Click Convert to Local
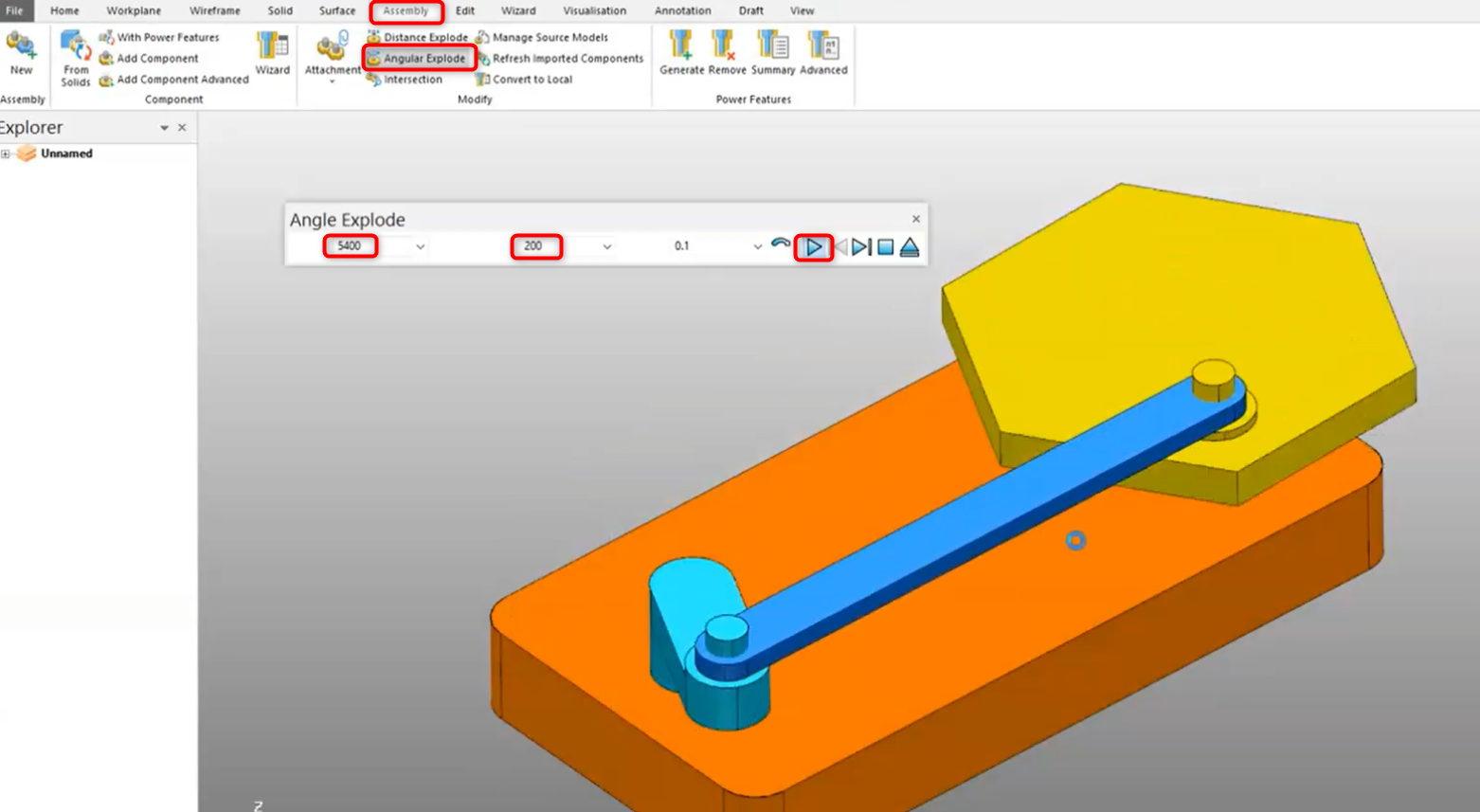The image size is (1480, 812). click(528, 80)
